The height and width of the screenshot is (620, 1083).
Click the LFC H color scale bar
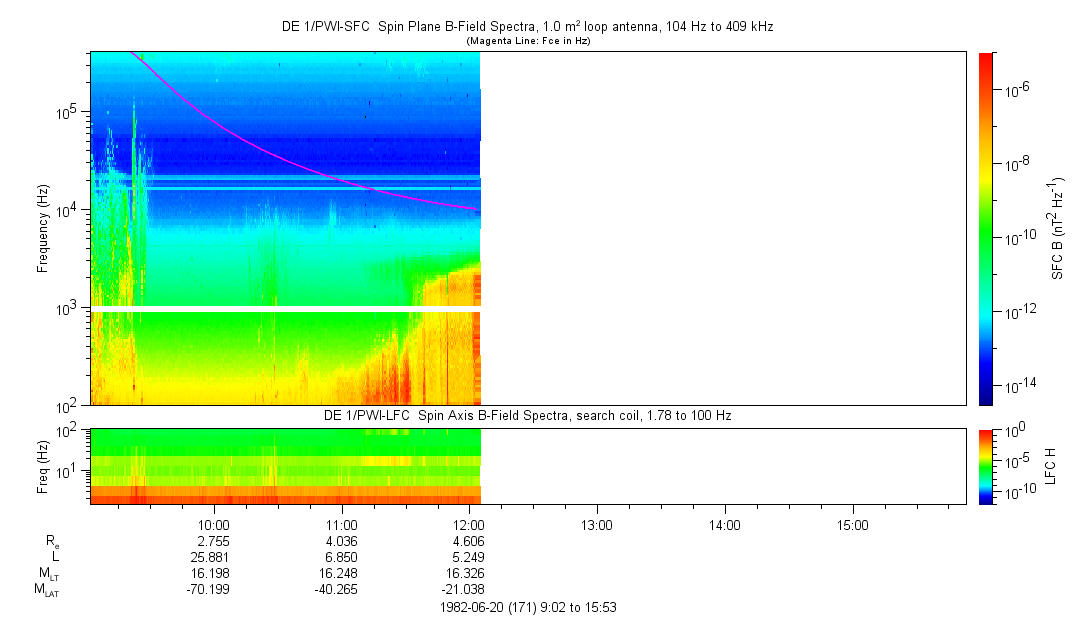[985, 466]
